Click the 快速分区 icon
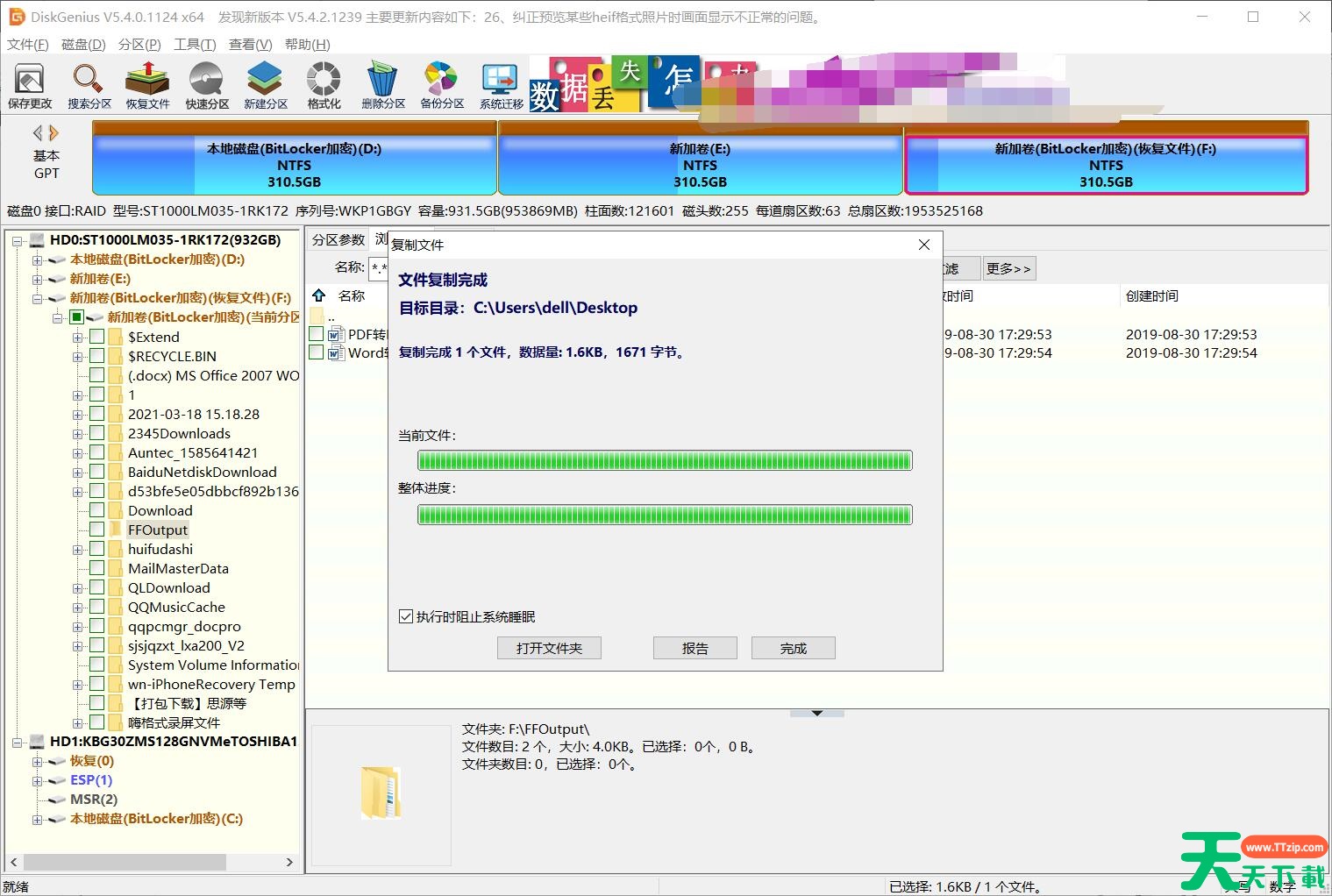The image size is (1332, 896). 206,83
